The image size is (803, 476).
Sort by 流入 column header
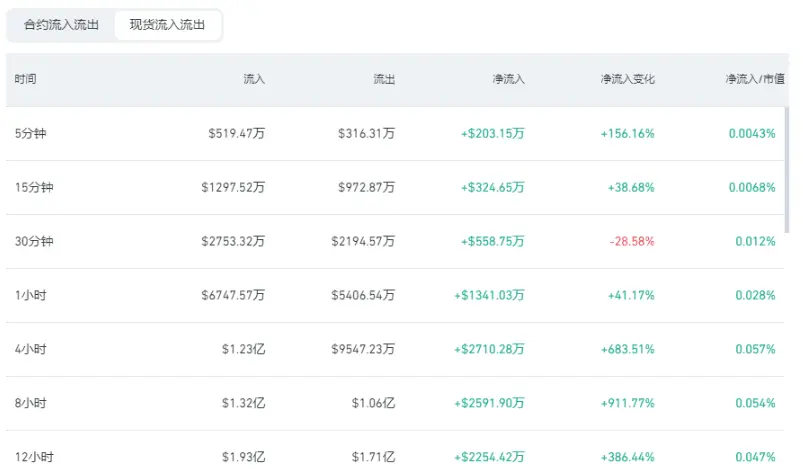[x=253, y=79]
